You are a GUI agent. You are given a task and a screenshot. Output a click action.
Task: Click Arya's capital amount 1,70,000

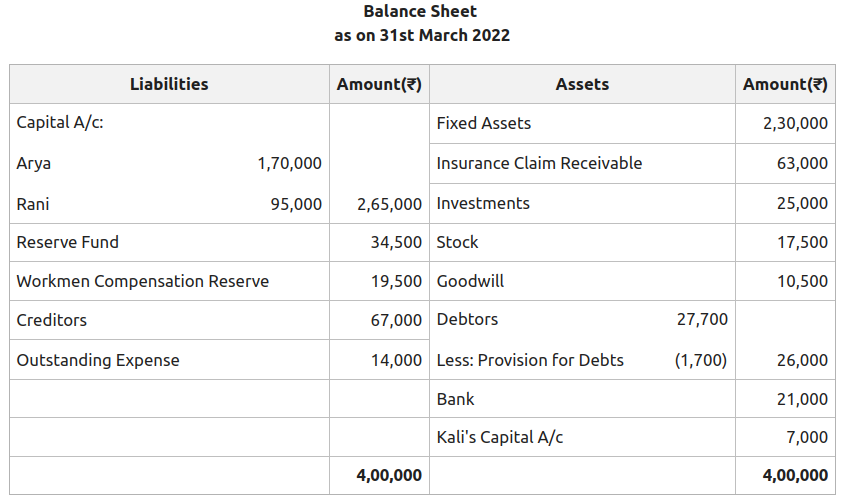click(x=289, y=163)
